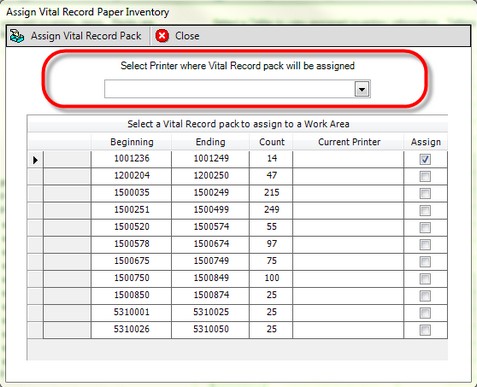Screen dimensions: 477x387
Task: Check Assign for pack 5310001
Action: [425, 313]
